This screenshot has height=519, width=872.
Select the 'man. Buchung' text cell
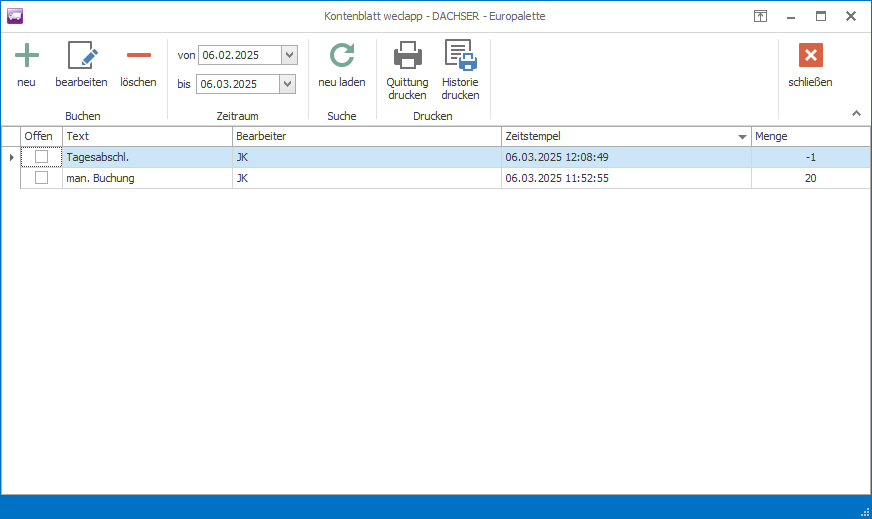point(146,178)
